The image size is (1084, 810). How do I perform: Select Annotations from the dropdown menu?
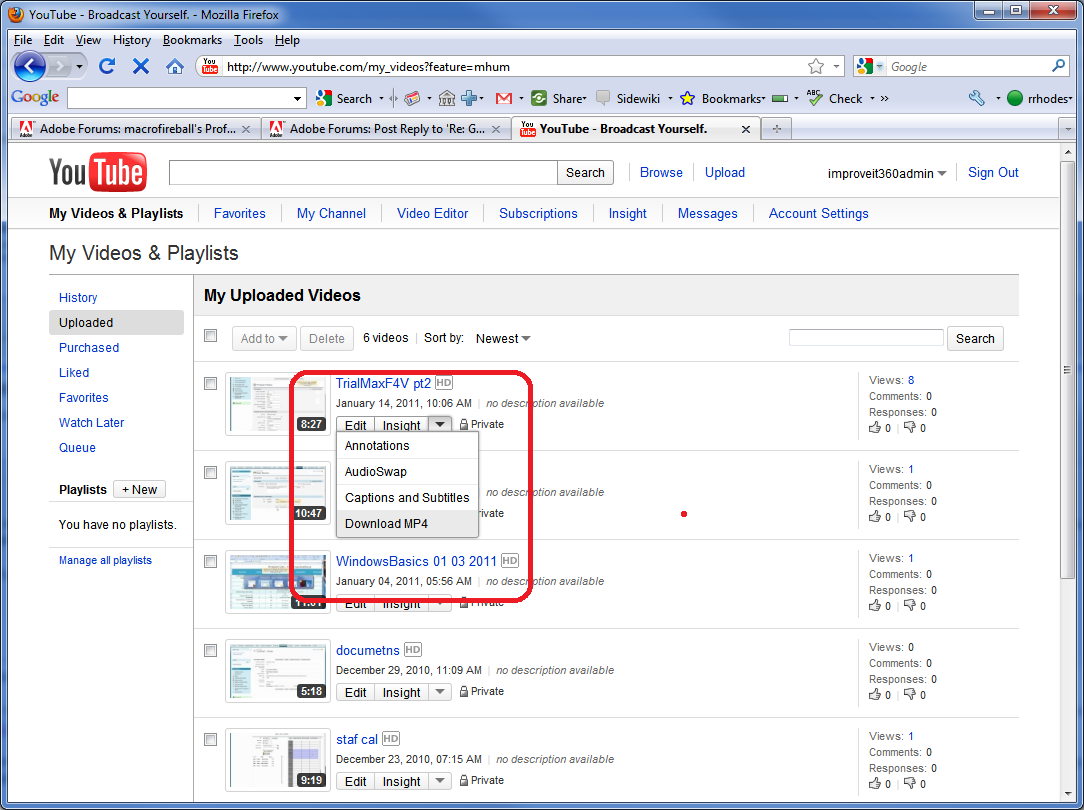407,446
